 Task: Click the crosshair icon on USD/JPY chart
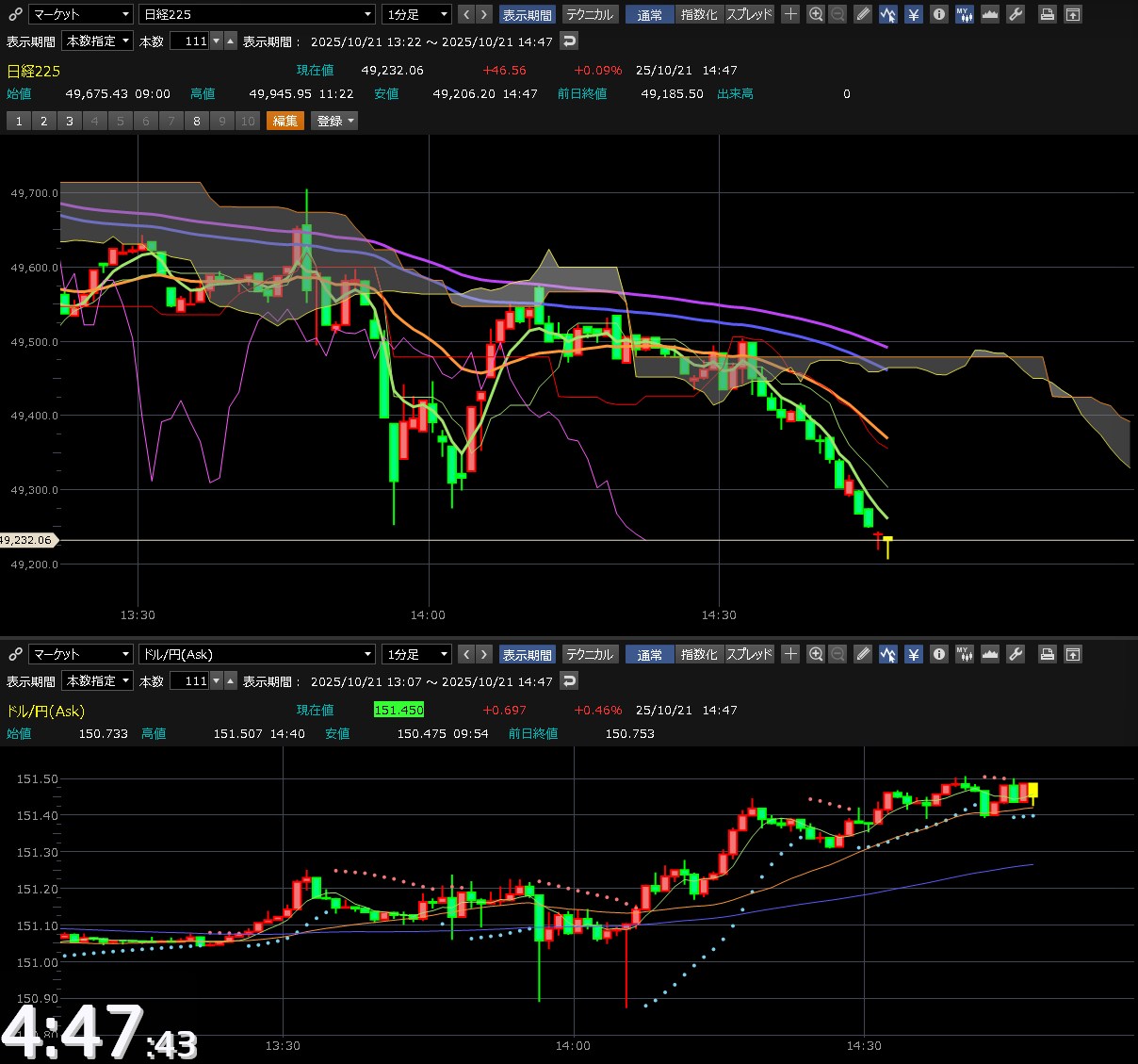[x=790, y=654]
